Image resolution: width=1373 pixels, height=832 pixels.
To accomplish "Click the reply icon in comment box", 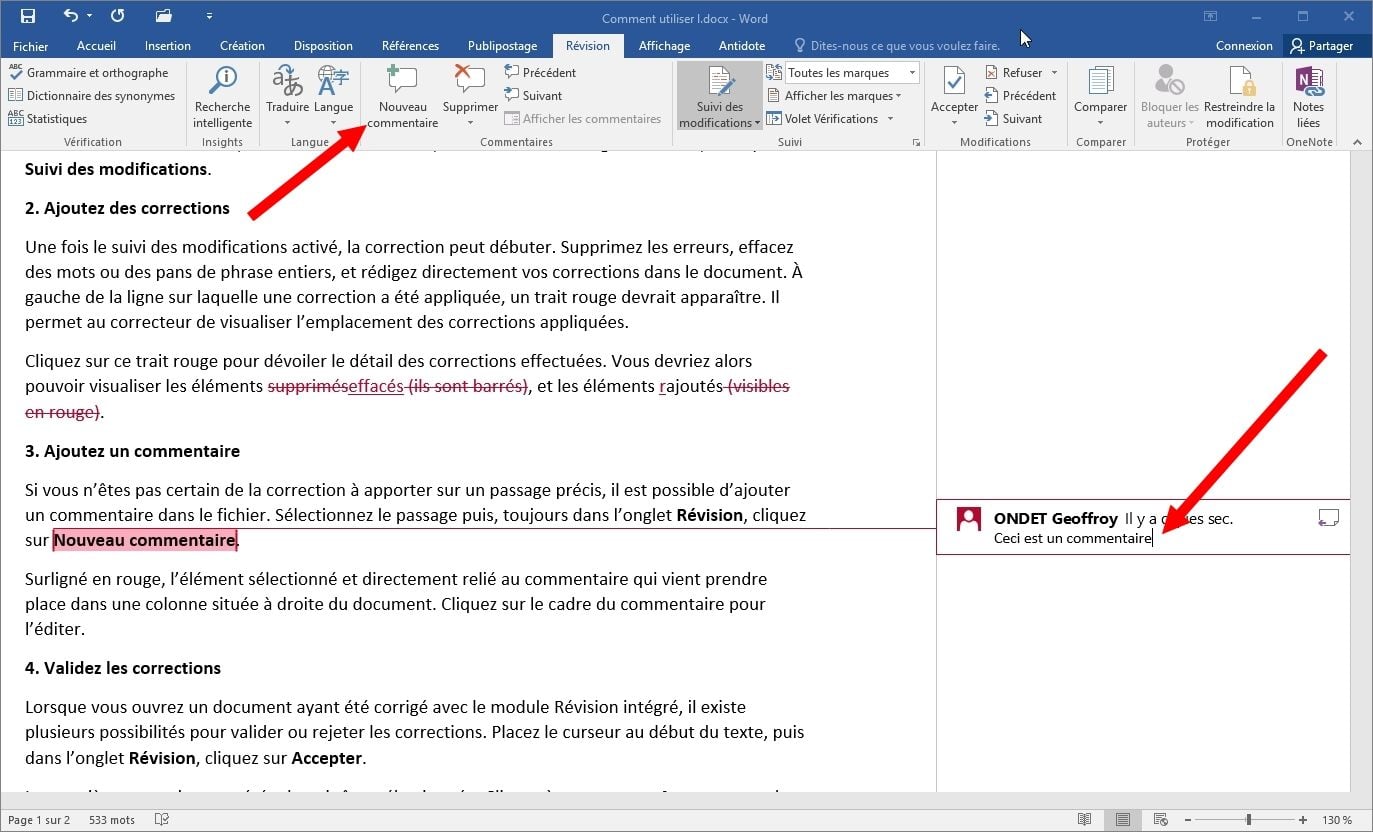I will pos(1328,517).
